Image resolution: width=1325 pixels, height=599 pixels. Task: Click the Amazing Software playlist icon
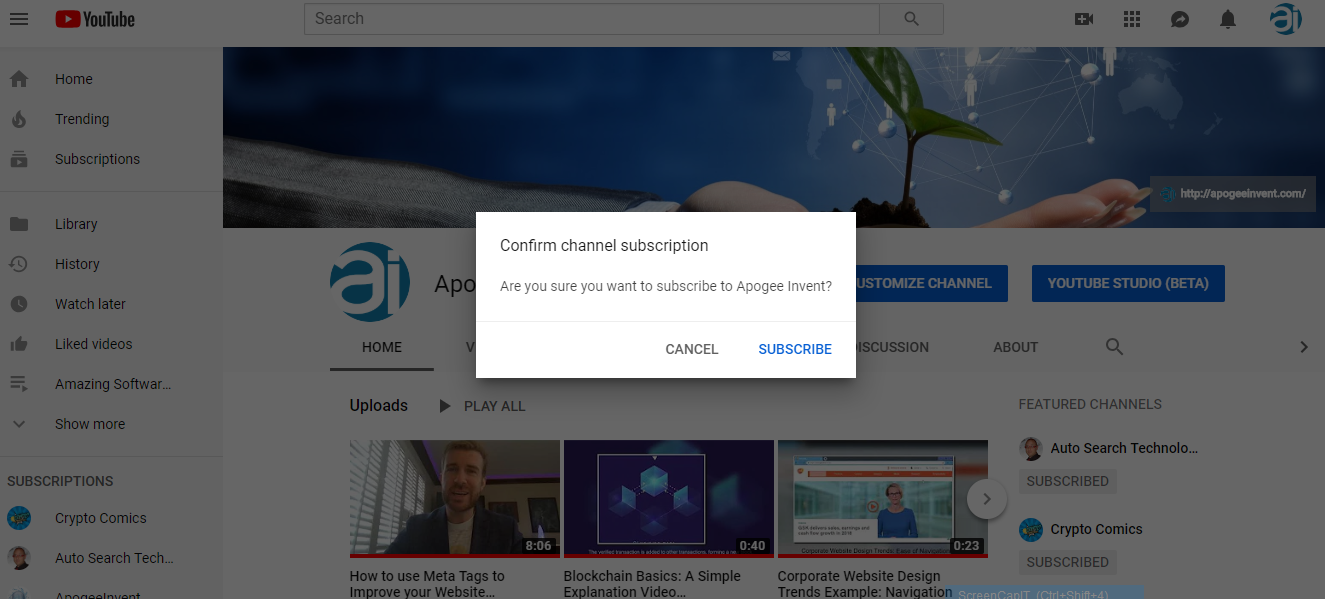point(19,384)
